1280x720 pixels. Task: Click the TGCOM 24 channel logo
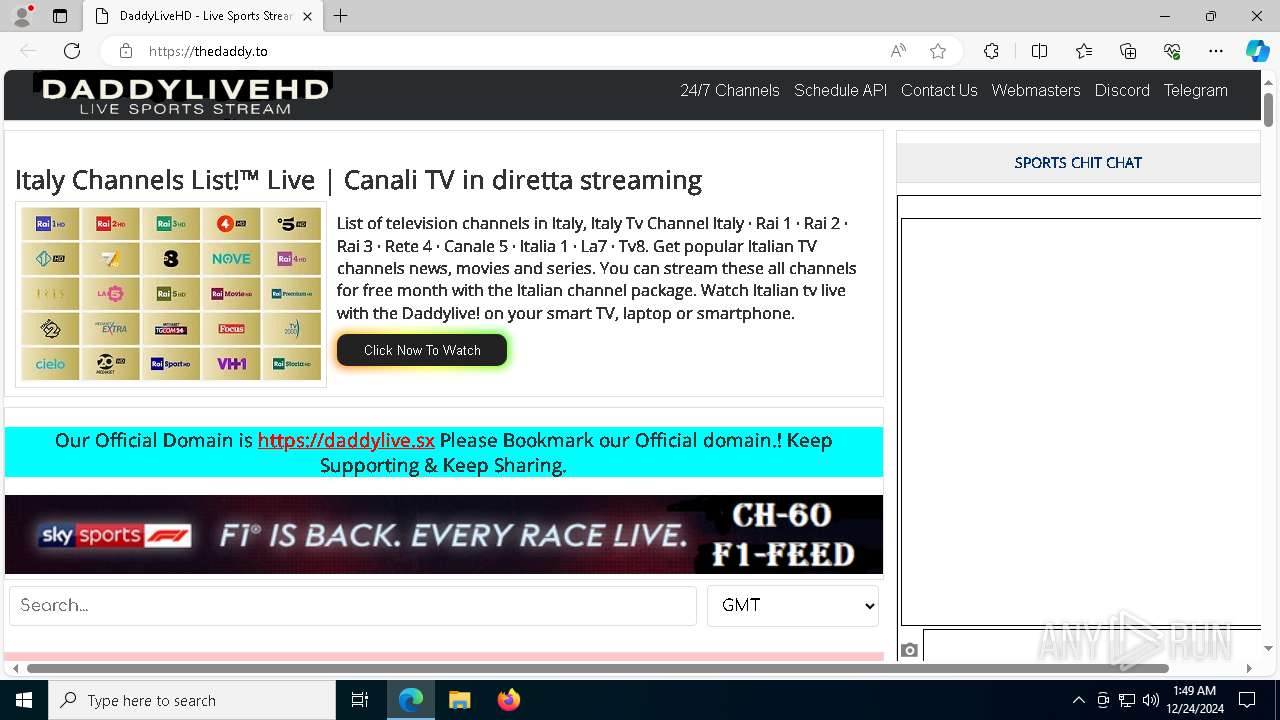pos(171,329)
